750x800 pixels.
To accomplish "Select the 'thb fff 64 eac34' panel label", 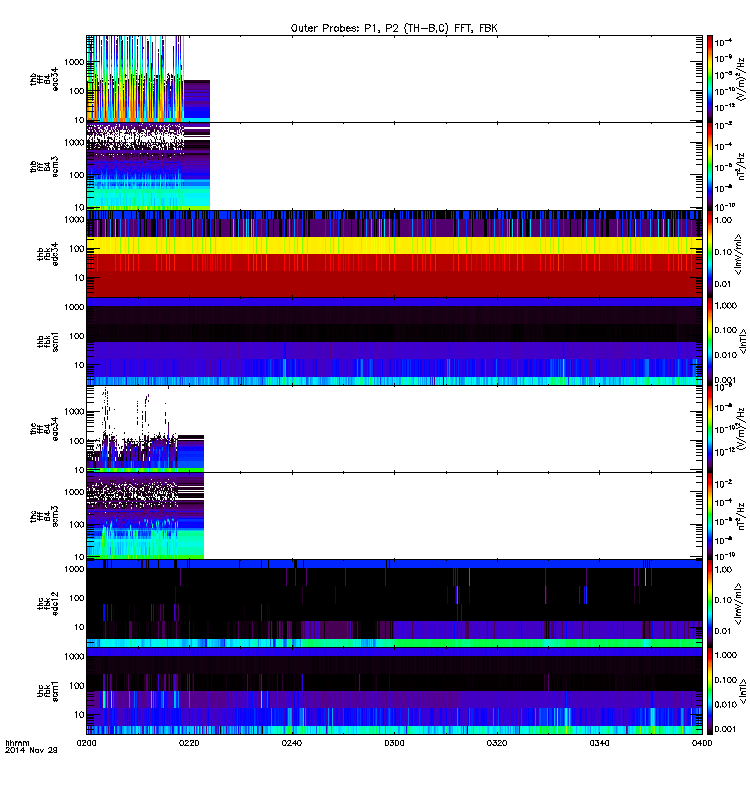I will 44,79.
